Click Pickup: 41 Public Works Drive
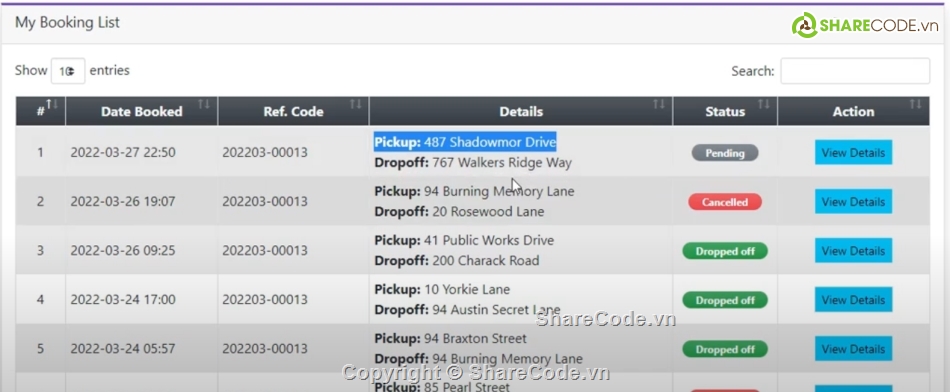 464,241
